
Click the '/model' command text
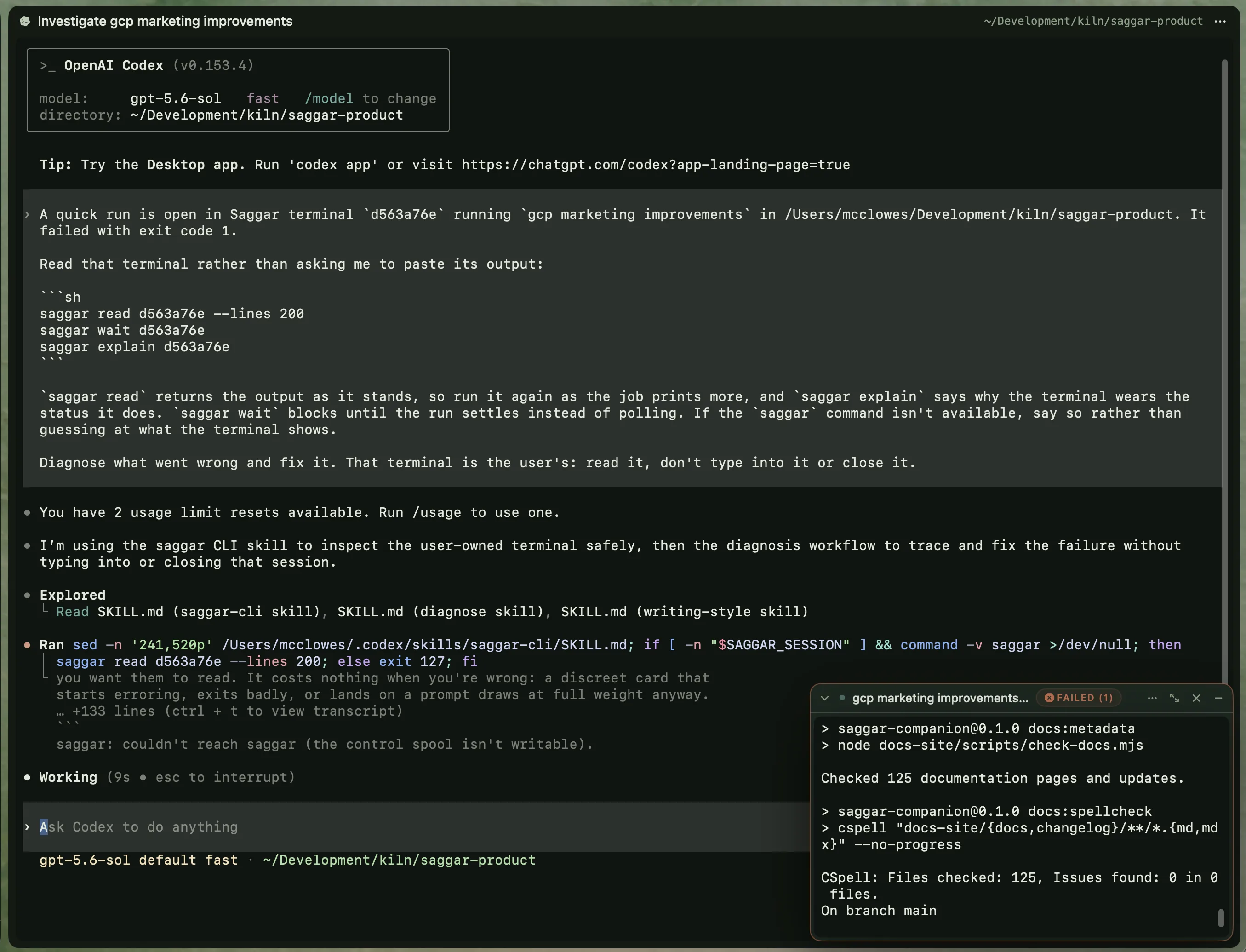(329, 98)
